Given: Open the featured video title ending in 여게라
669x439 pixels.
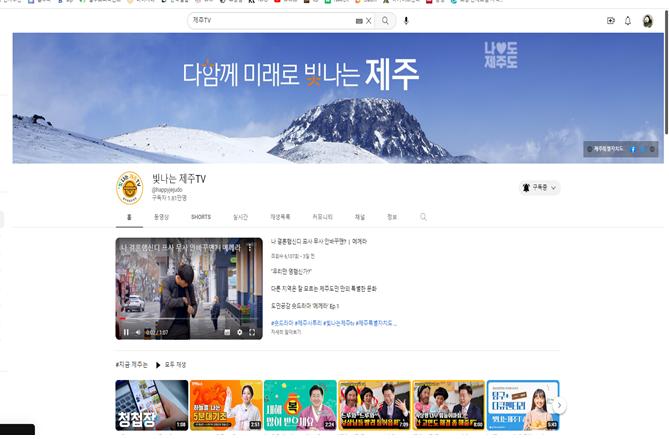Looking at the screenshot, I should tap(319, 241).
